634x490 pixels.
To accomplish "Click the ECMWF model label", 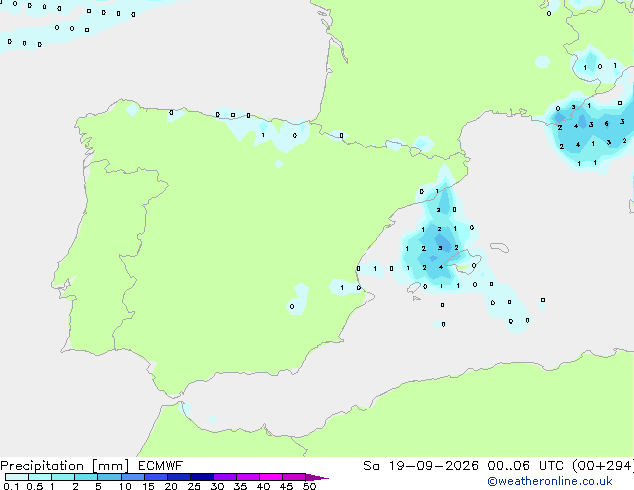I will pos(161,466).
